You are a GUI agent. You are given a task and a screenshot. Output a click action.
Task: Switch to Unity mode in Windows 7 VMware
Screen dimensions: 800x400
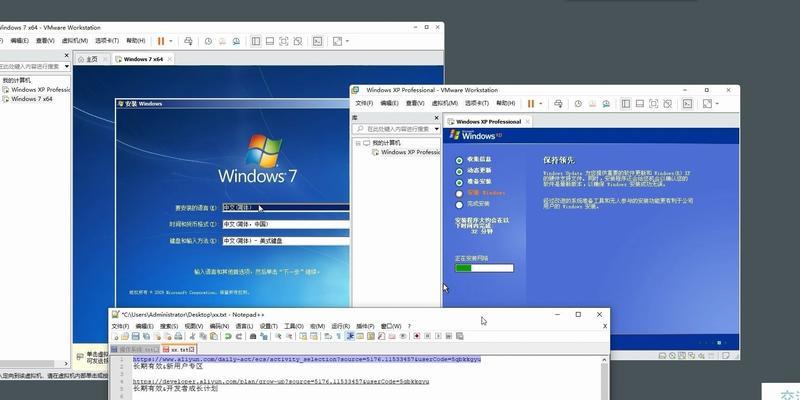pyautogui.click(x=298, y=41)
